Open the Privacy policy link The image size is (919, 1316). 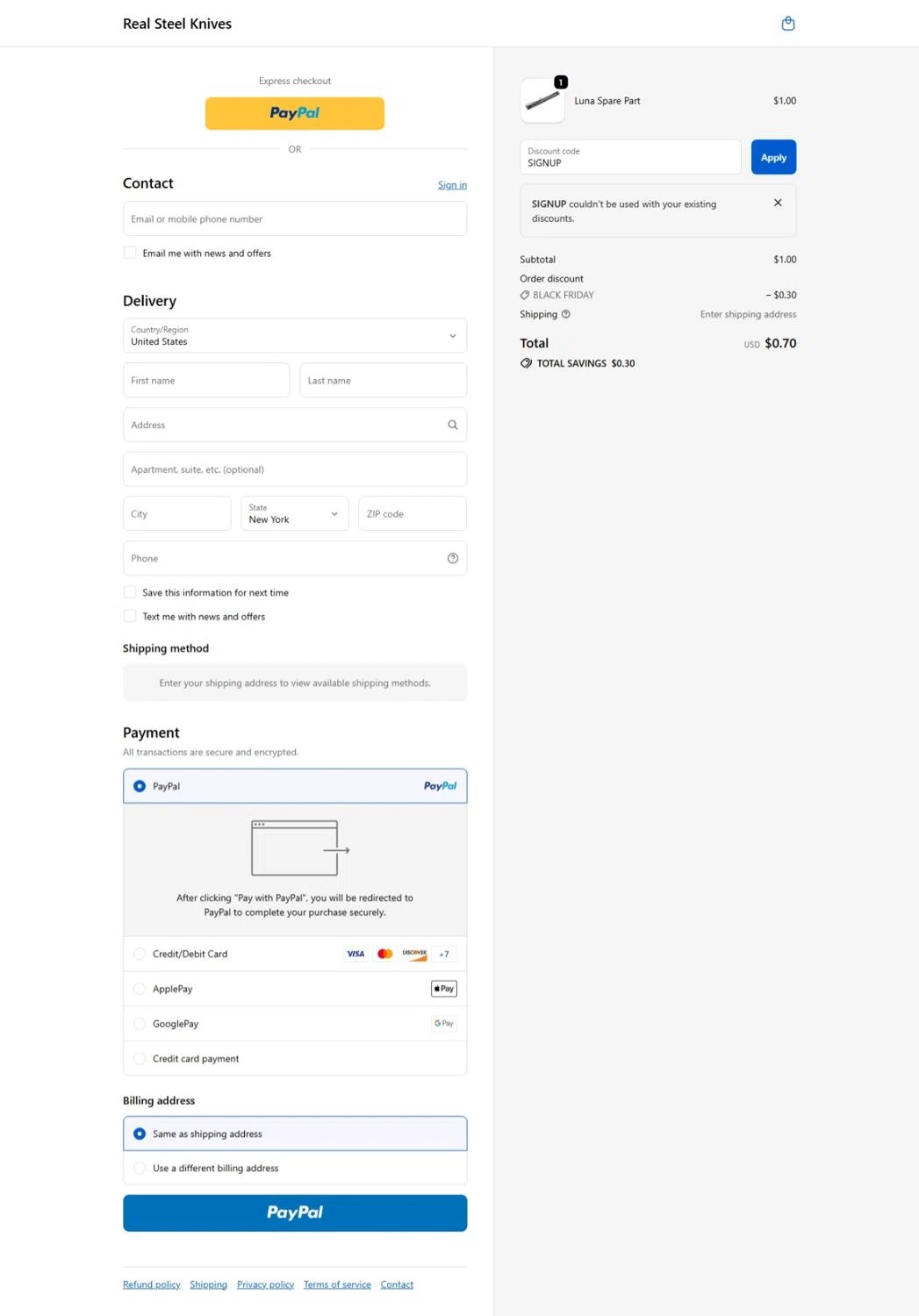265,1284
